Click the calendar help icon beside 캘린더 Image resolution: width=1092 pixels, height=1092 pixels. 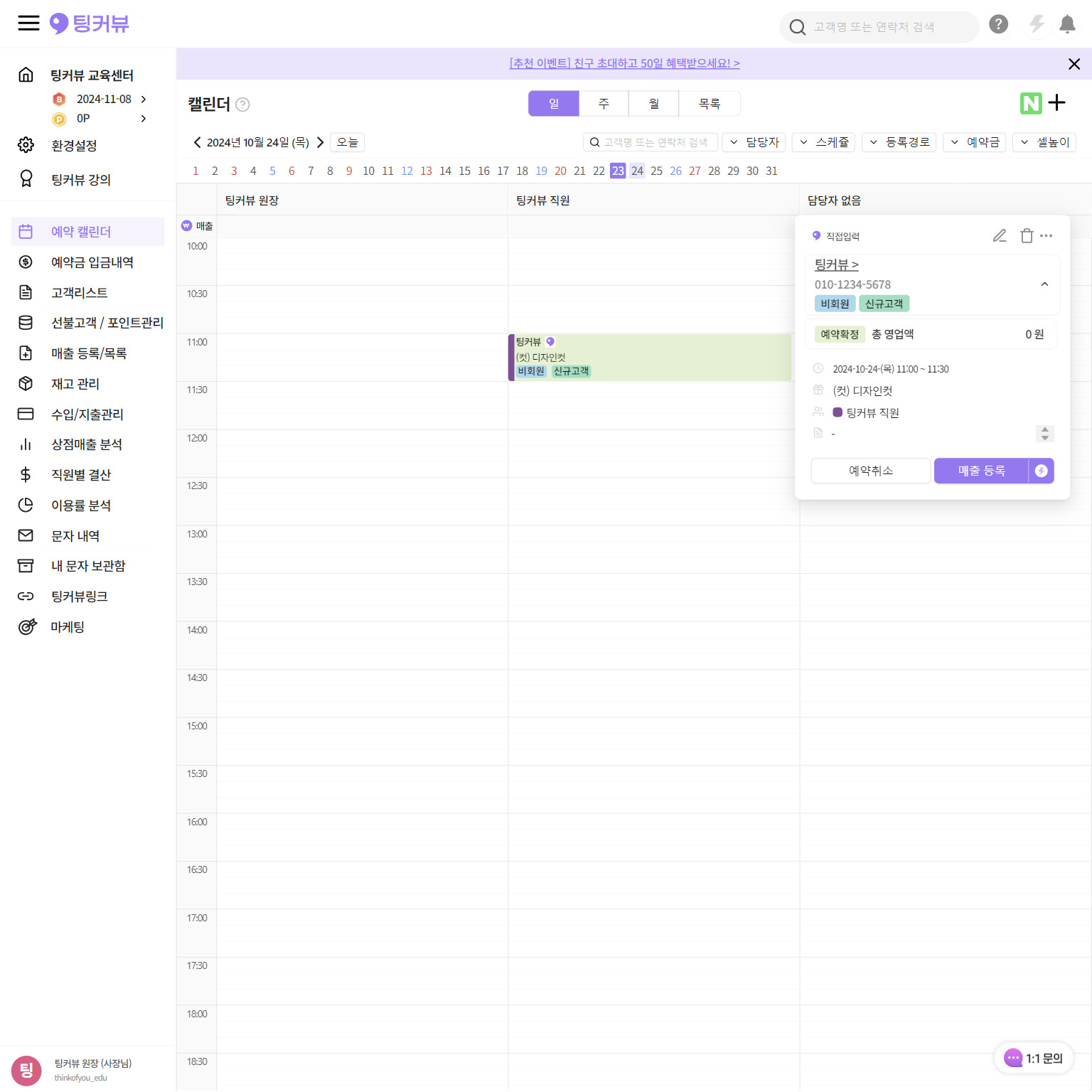pos(242,105)
